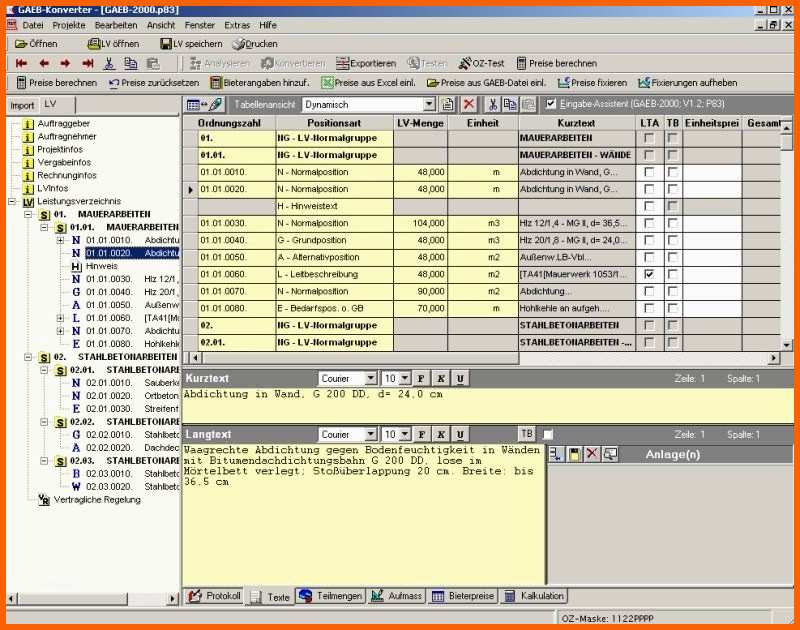Click Exportieren in the toolbar
Screen dimensions: 800x630
tap(366, 63)
